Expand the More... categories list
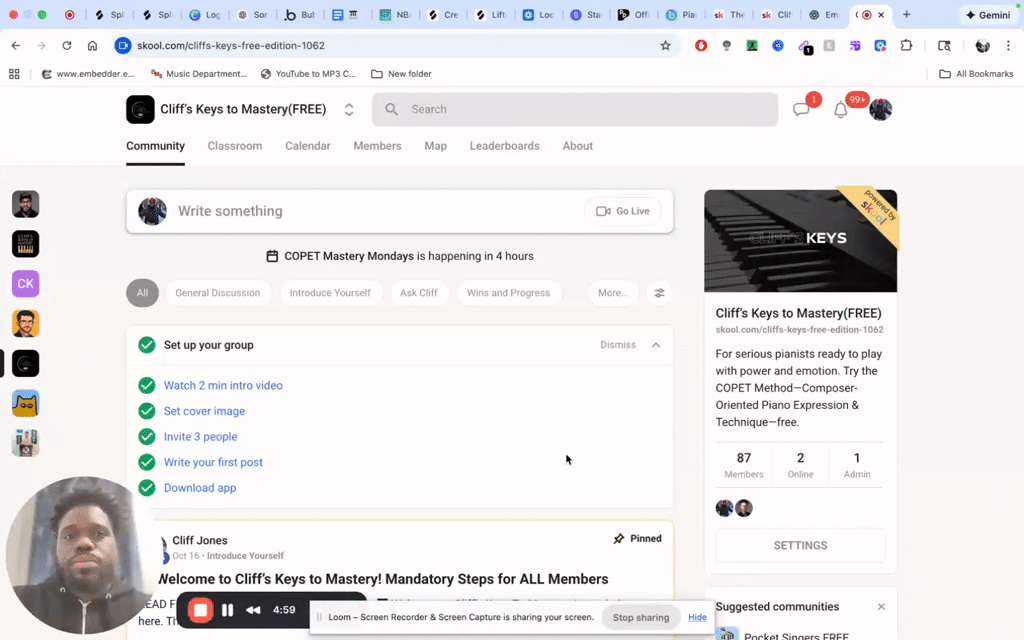 tap(613, 293)
